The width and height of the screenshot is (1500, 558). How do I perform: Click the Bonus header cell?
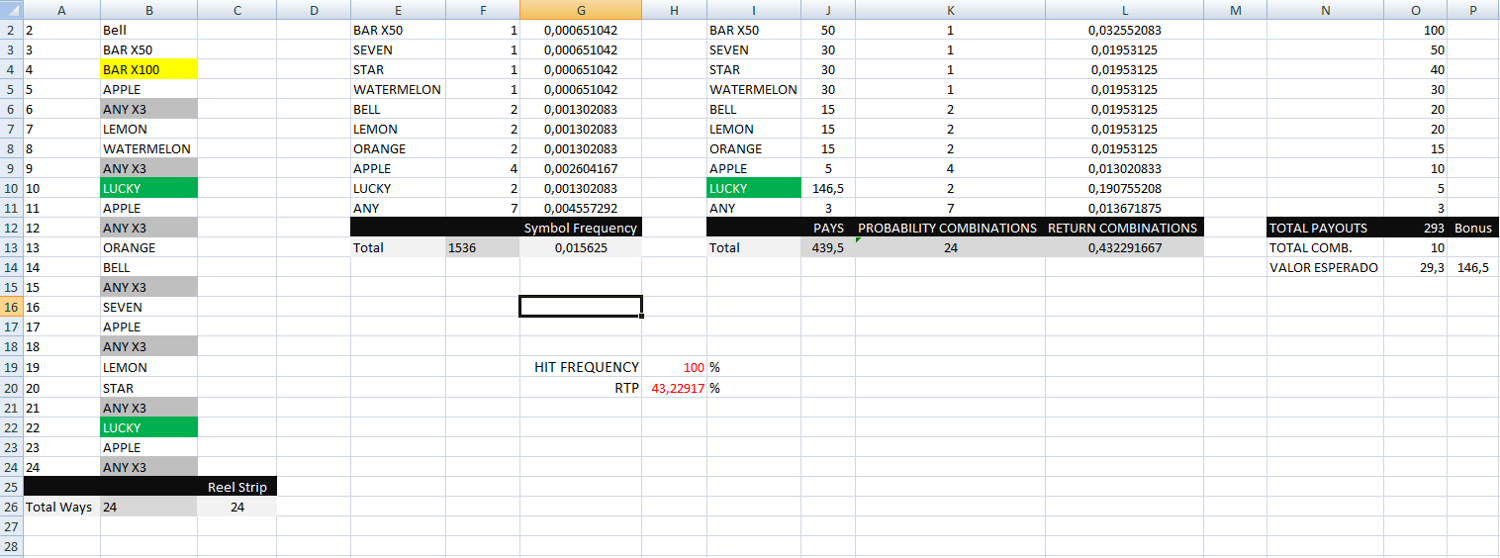point(1473,228)
